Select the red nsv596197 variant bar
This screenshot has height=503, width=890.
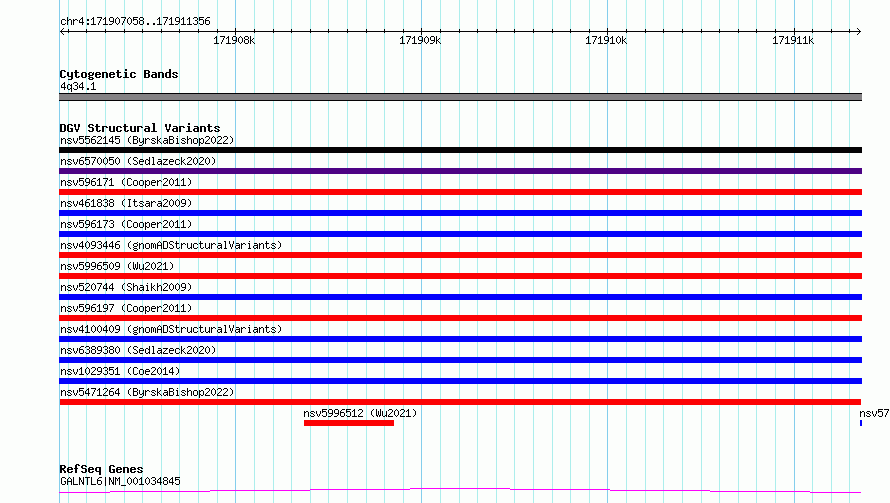pyautogui.click(x=460, y=318)
